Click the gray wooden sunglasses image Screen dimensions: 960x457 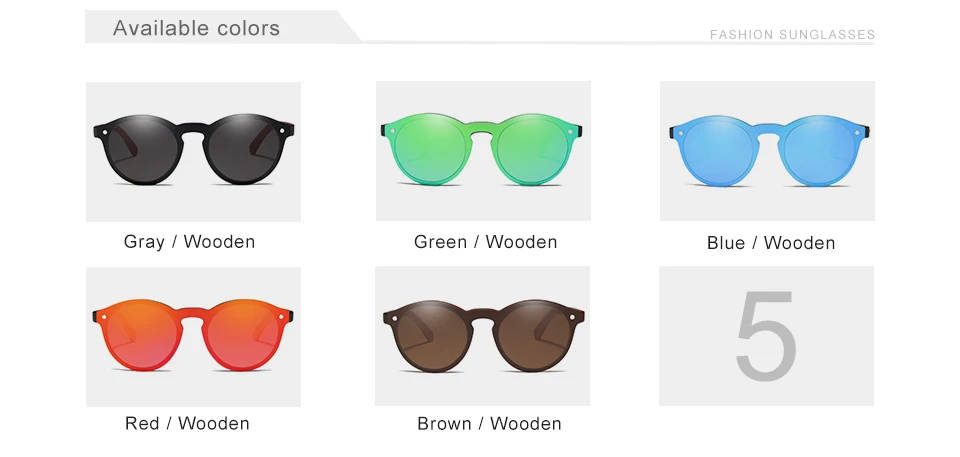point(193,152)
